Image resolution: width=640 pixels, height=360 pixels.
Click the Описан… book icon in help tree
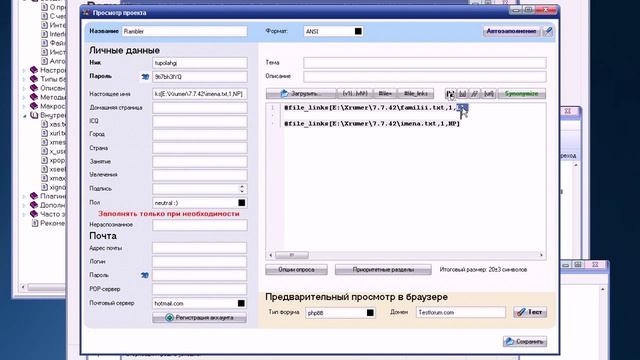click(34, 88)
